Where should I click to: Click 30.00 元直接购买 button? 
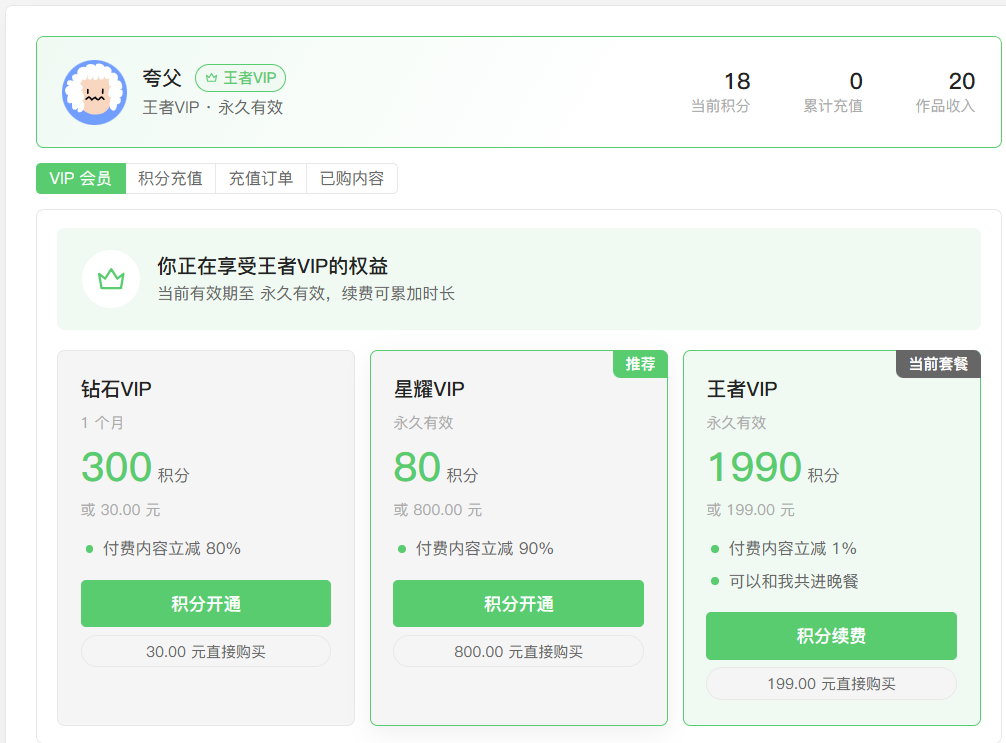pyautogui.click(x=206, y=652)
